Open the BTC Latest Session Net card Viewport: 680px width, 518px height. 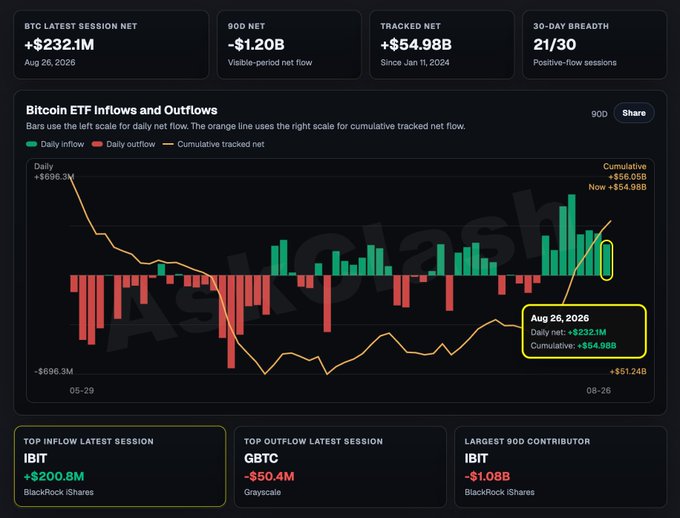tap(111, 45)
